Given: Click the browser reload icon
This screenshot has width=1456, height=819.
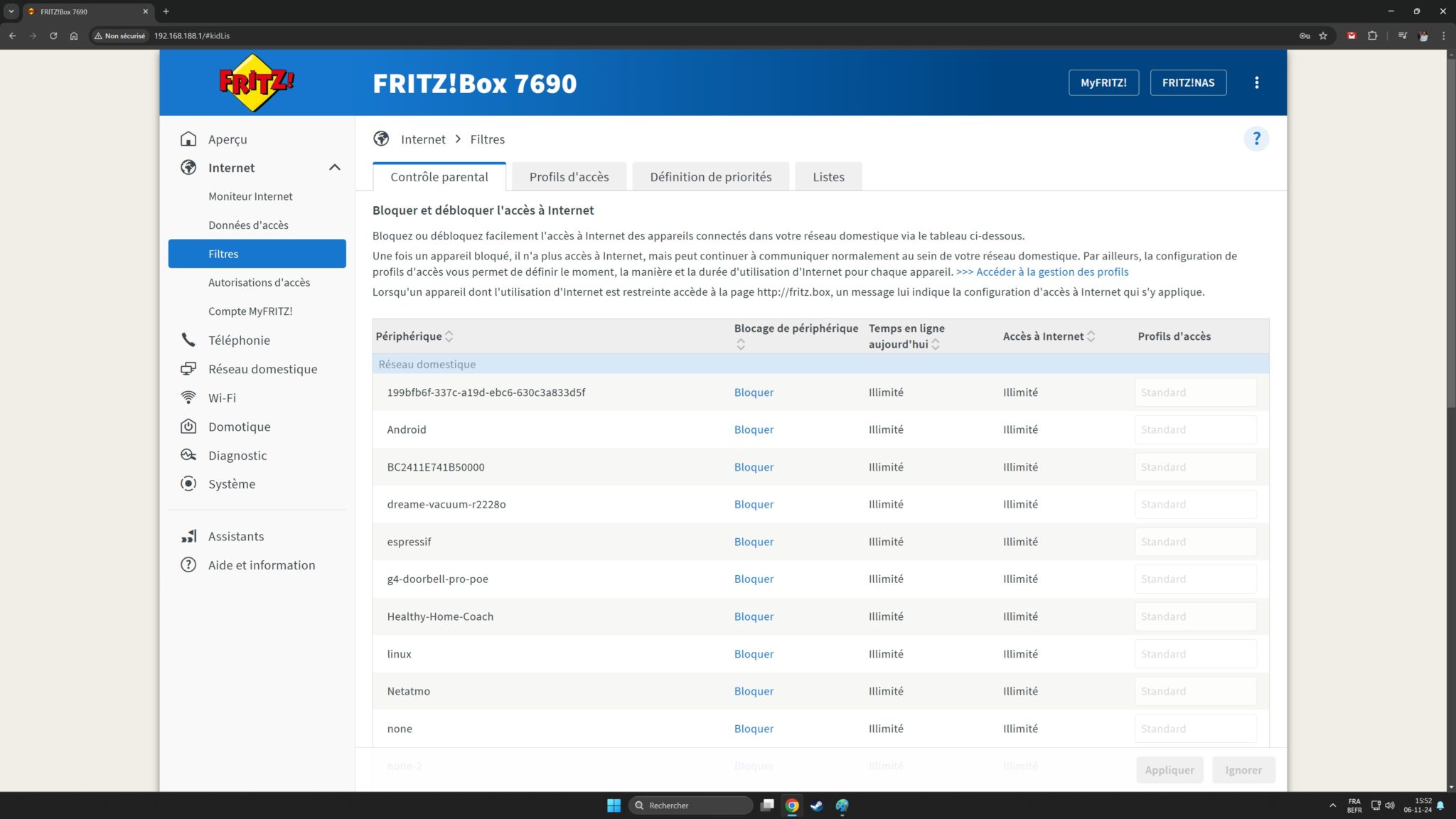Looking at the screenshot, I should tap(53, 36).
